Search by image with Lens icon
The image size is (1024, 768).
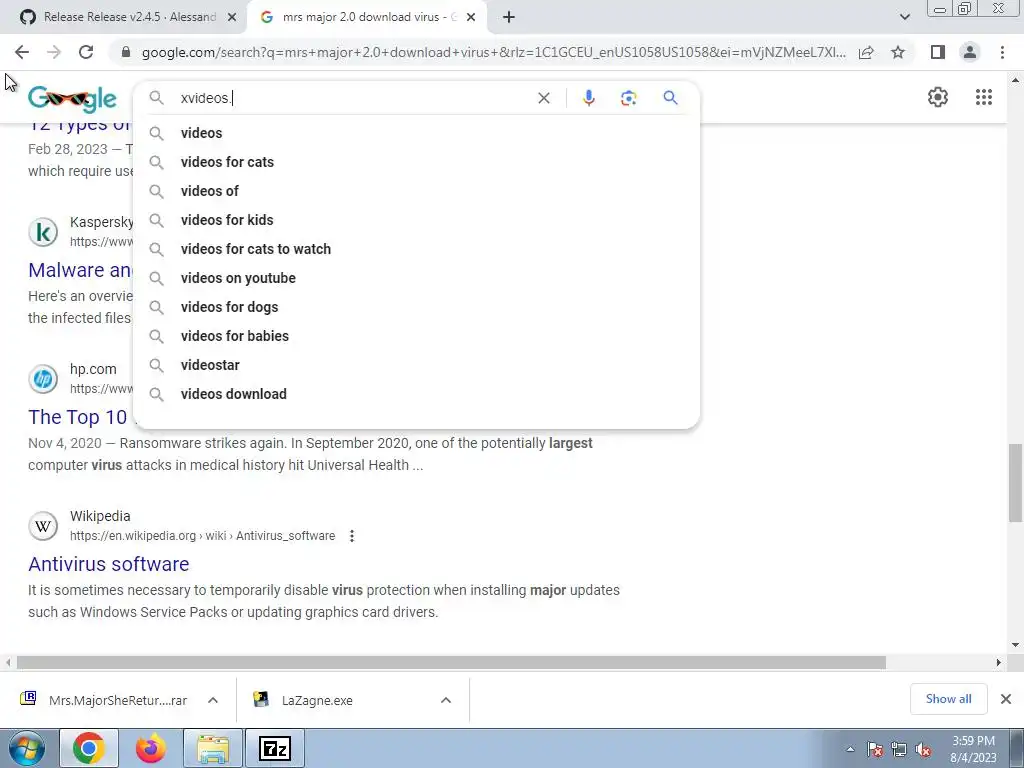(628, 98)
